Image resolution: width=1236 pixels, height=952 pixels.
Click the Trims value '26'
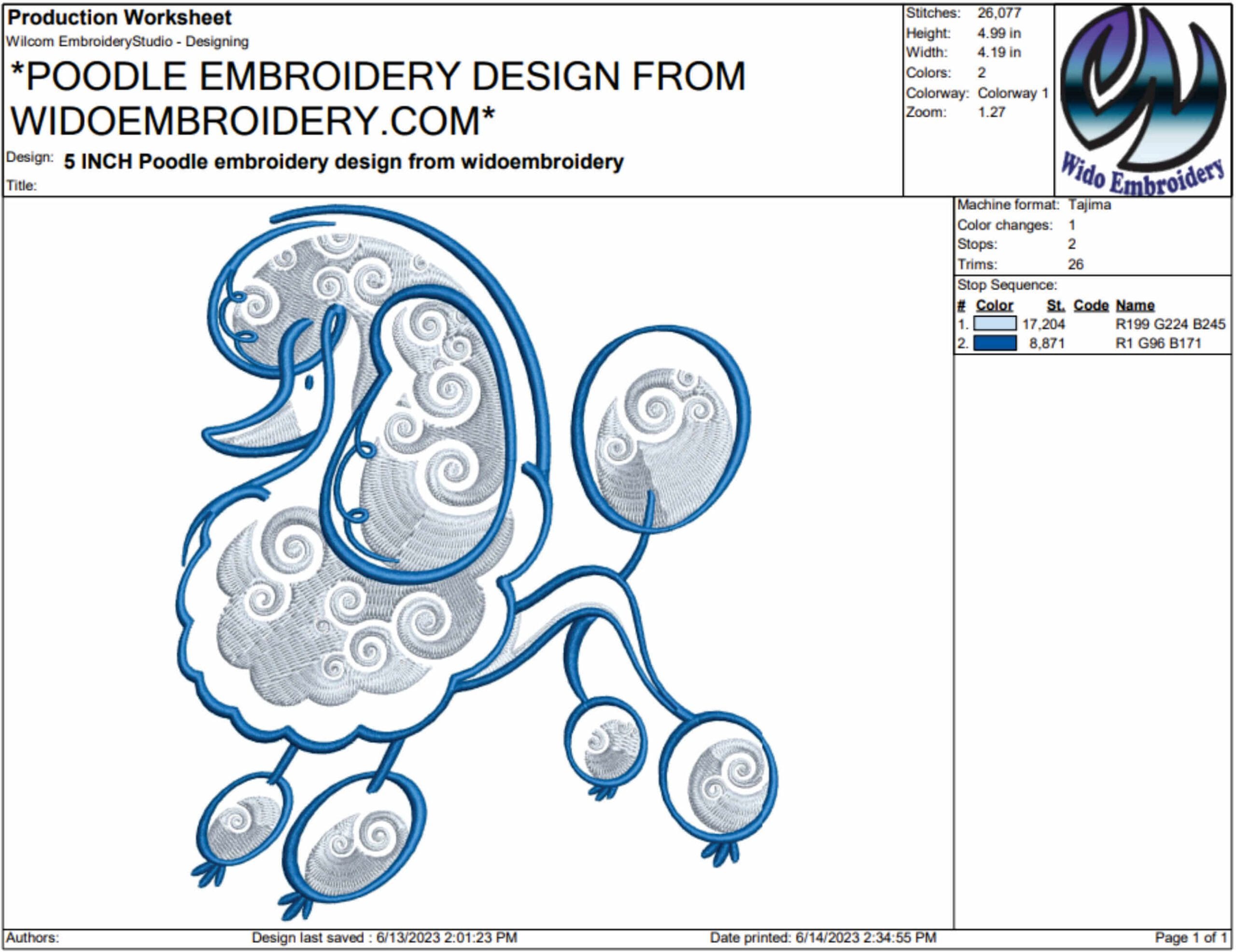pyautogui.click(x=1076, y=265)
